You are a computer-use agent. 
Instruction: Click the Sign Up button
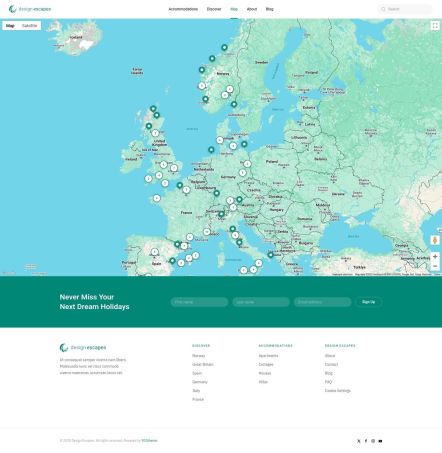369,302
